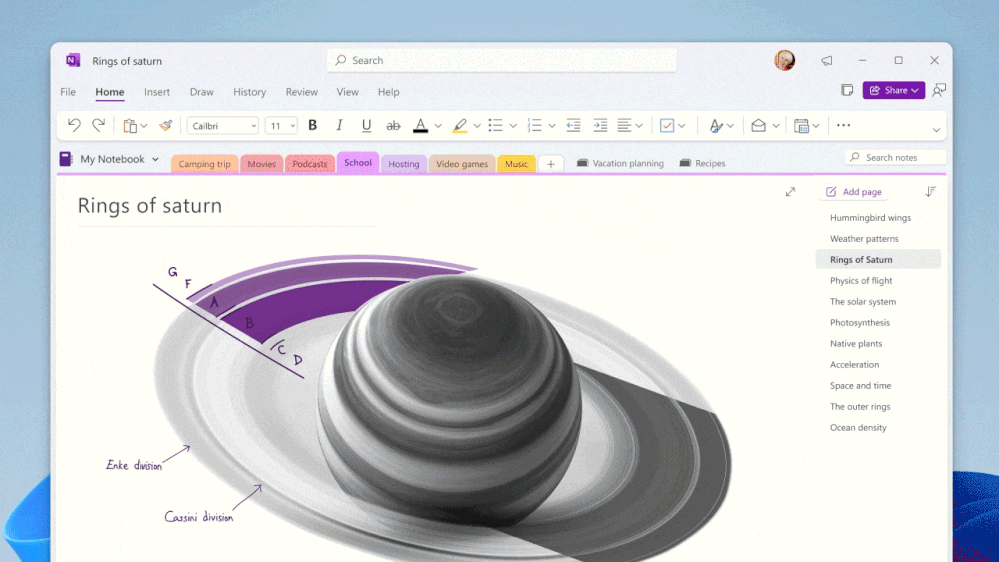
Task: Click the bulleted list icon
Action: (x=495, y=125)
